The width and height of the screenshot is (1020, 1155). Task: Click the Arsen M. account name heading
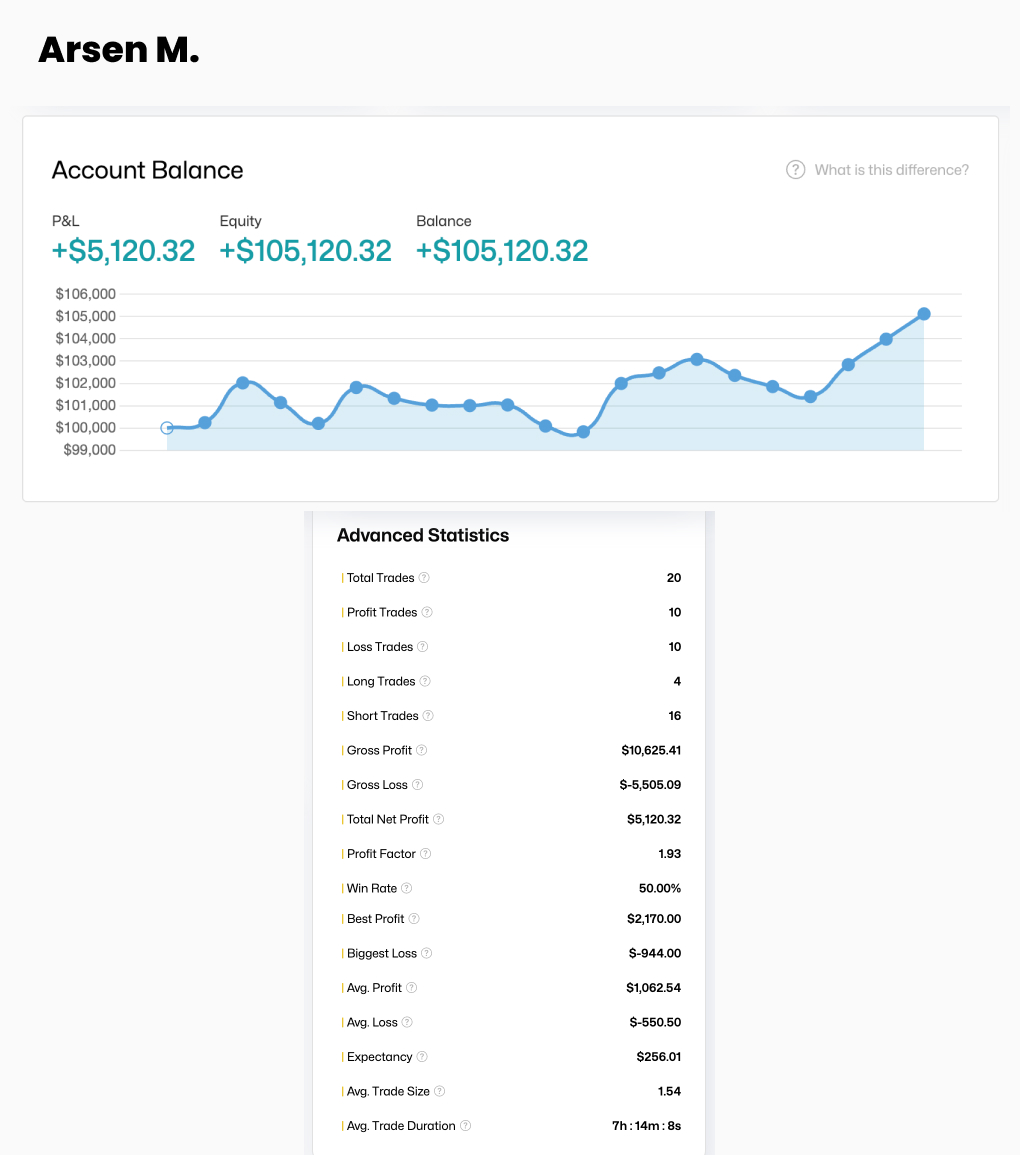coord(119,50)
